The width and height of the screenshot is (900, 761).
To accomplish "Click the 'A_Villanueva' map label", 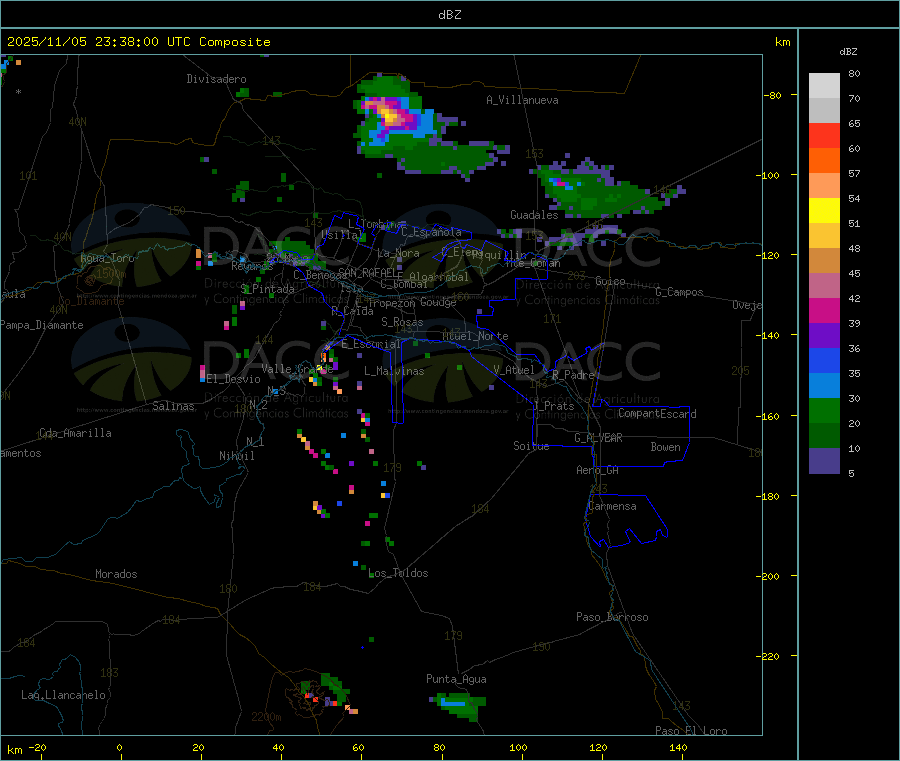I will [522, 100].
